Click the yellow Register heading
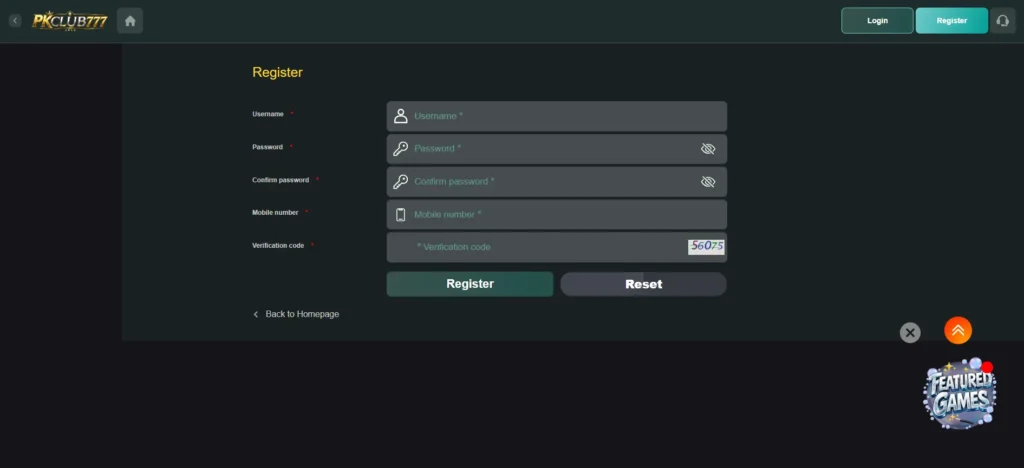Viewport: 1024px width, 468px height. tap(278, 72)
